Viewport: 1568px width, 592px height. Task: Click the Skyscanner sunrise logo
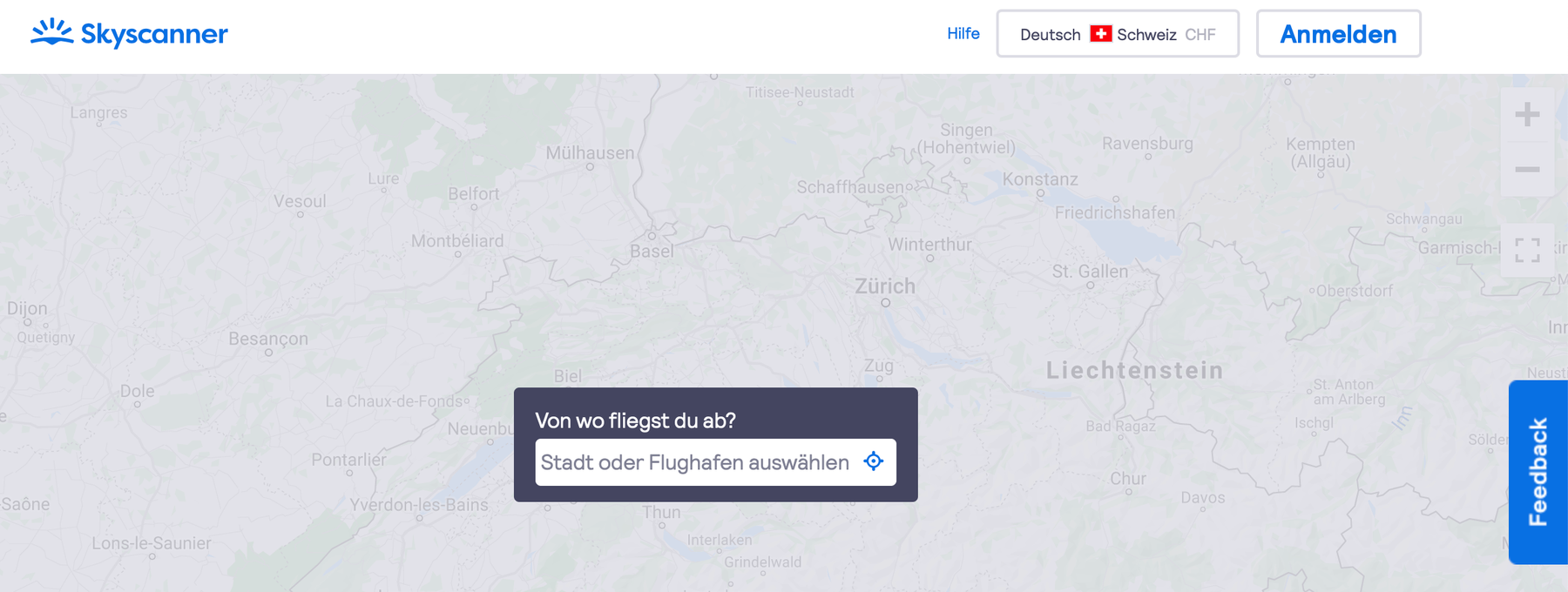point(51,32)
